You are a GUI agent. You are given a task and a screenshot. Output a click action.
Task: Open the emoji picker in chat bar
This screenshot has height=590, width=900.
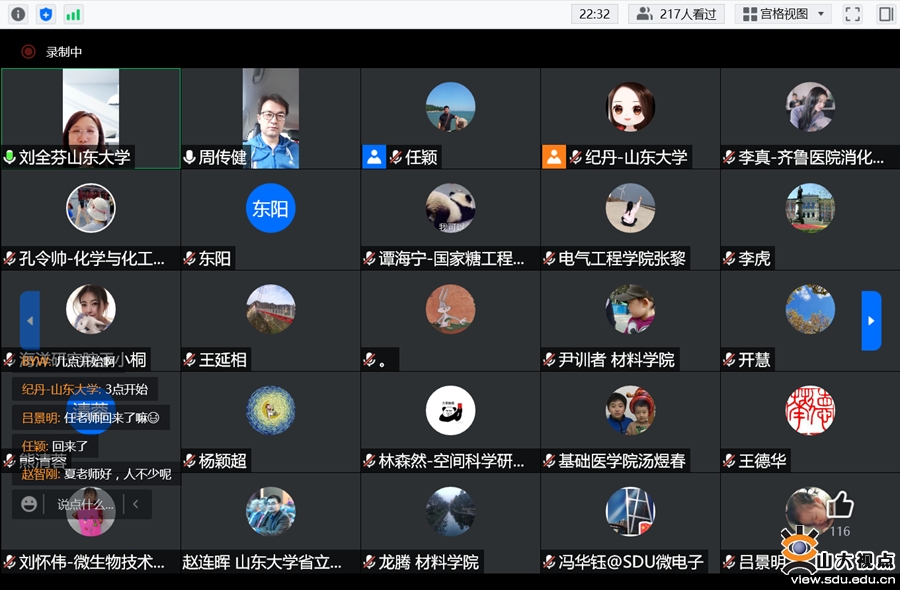[x=29, y=504]
